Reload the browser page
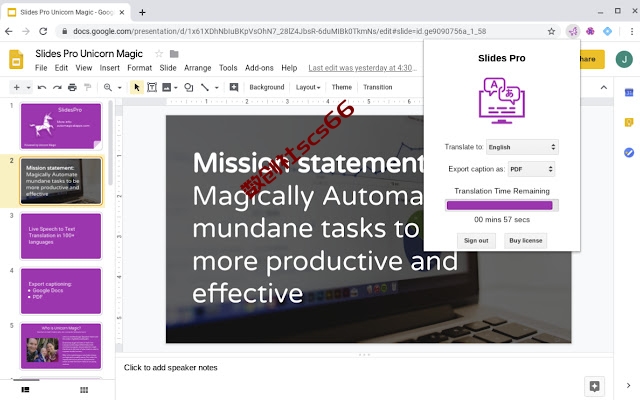Screen dimensions: 640x400 [x=43, y=31]
